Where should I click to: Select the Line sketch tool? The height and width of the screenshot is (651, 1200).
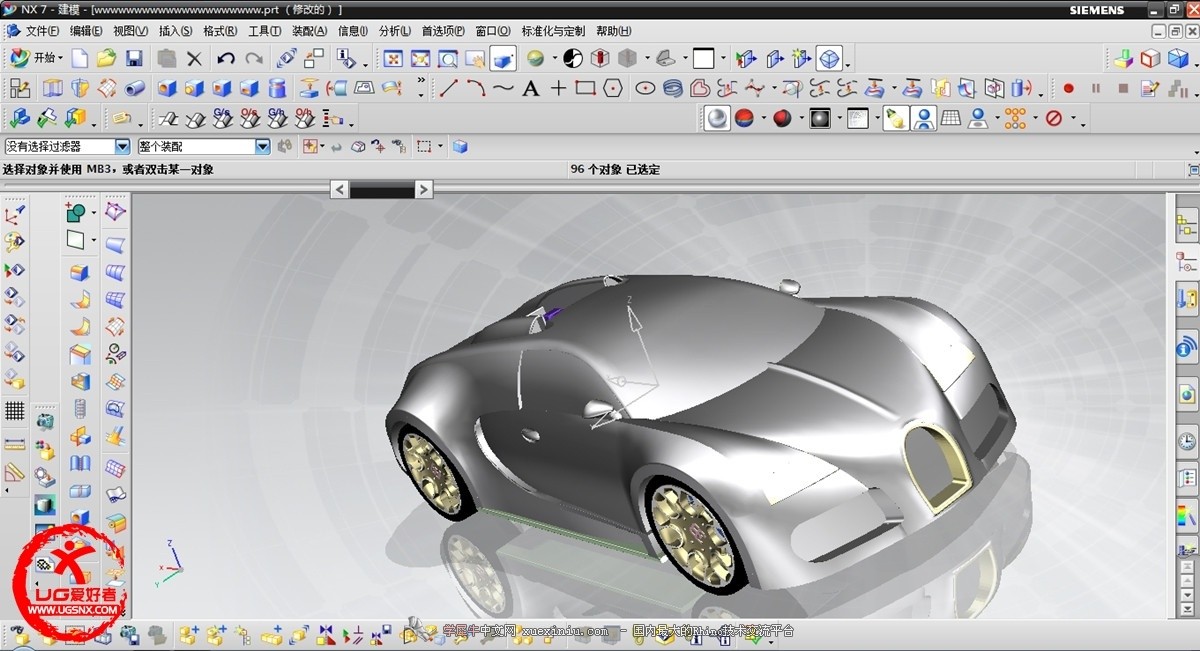point(448,88)
